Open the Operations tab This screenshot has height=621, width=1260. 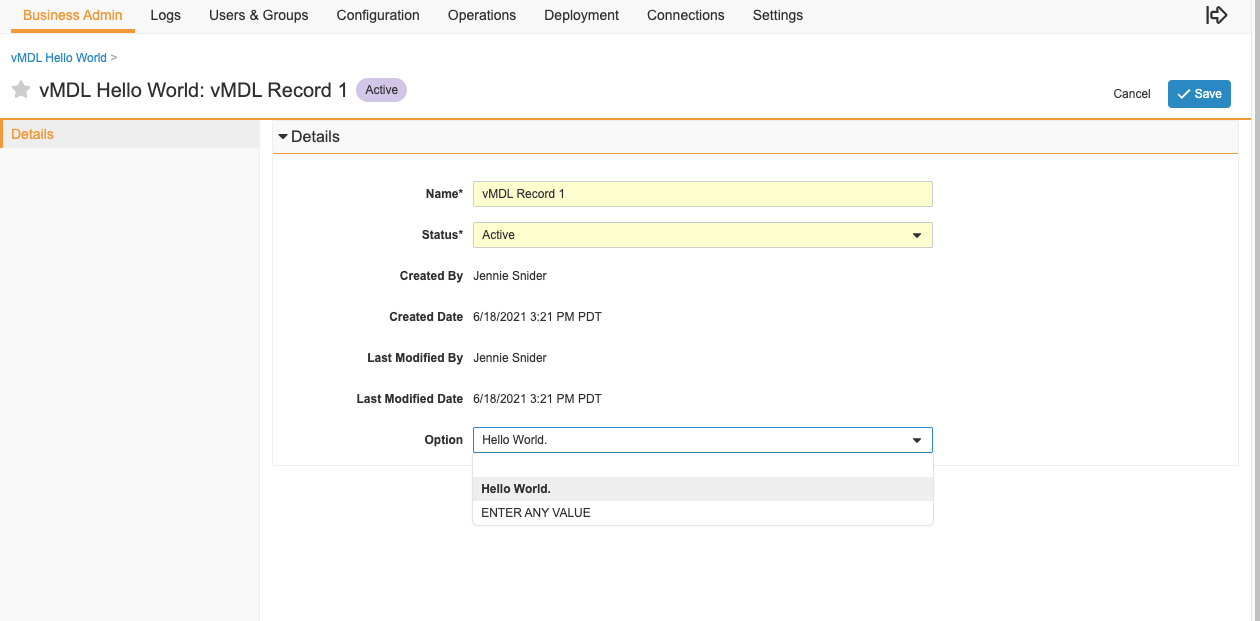pos(482,15)
